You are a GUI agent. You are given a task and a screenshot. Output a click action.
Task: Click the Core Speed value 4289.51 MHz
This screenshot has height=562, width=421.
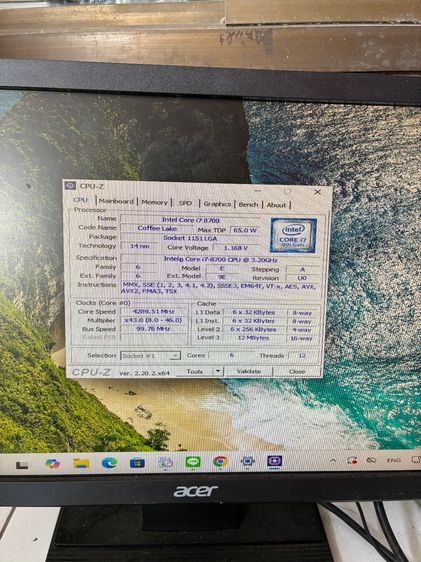[x=153, y=311]
